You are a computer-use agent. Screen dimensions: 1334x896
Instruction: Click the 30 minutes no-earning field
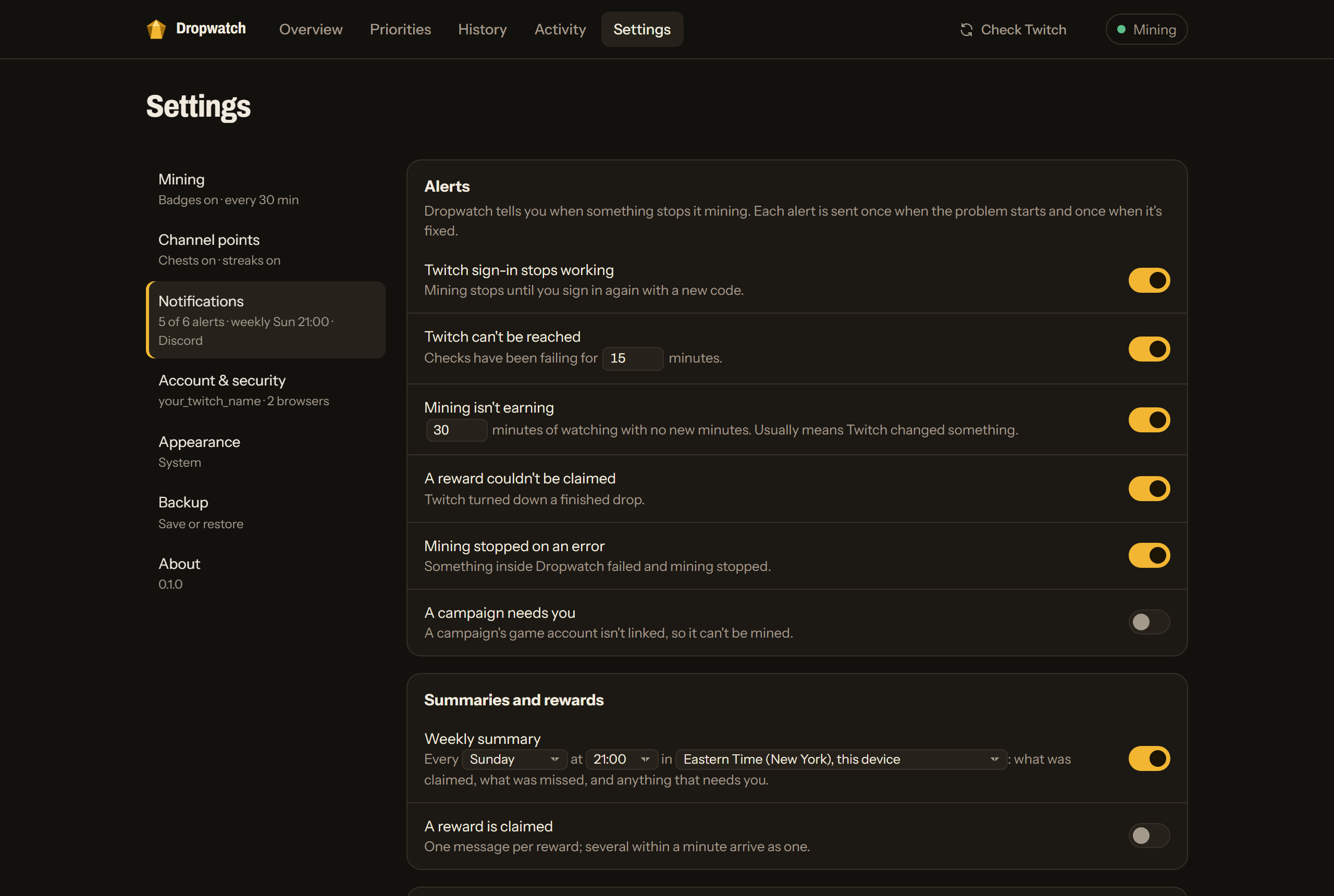[456, 430]
